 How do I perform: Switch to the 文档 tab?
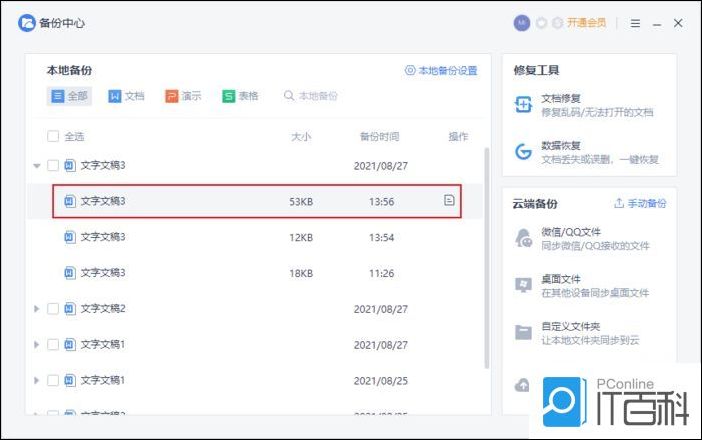pyautogui.click(x=126, y=96)
